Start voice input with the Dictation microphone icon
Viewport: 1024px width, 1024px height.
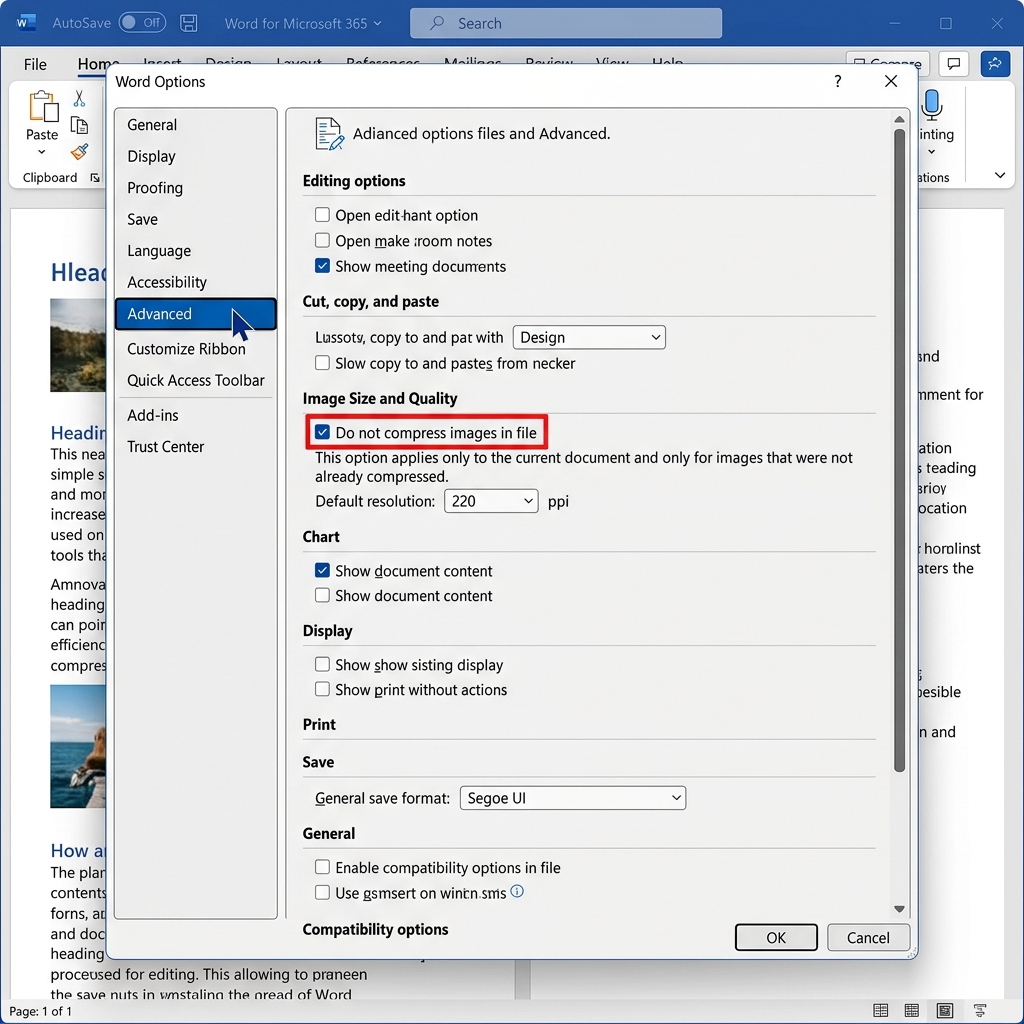pos(932,104)
